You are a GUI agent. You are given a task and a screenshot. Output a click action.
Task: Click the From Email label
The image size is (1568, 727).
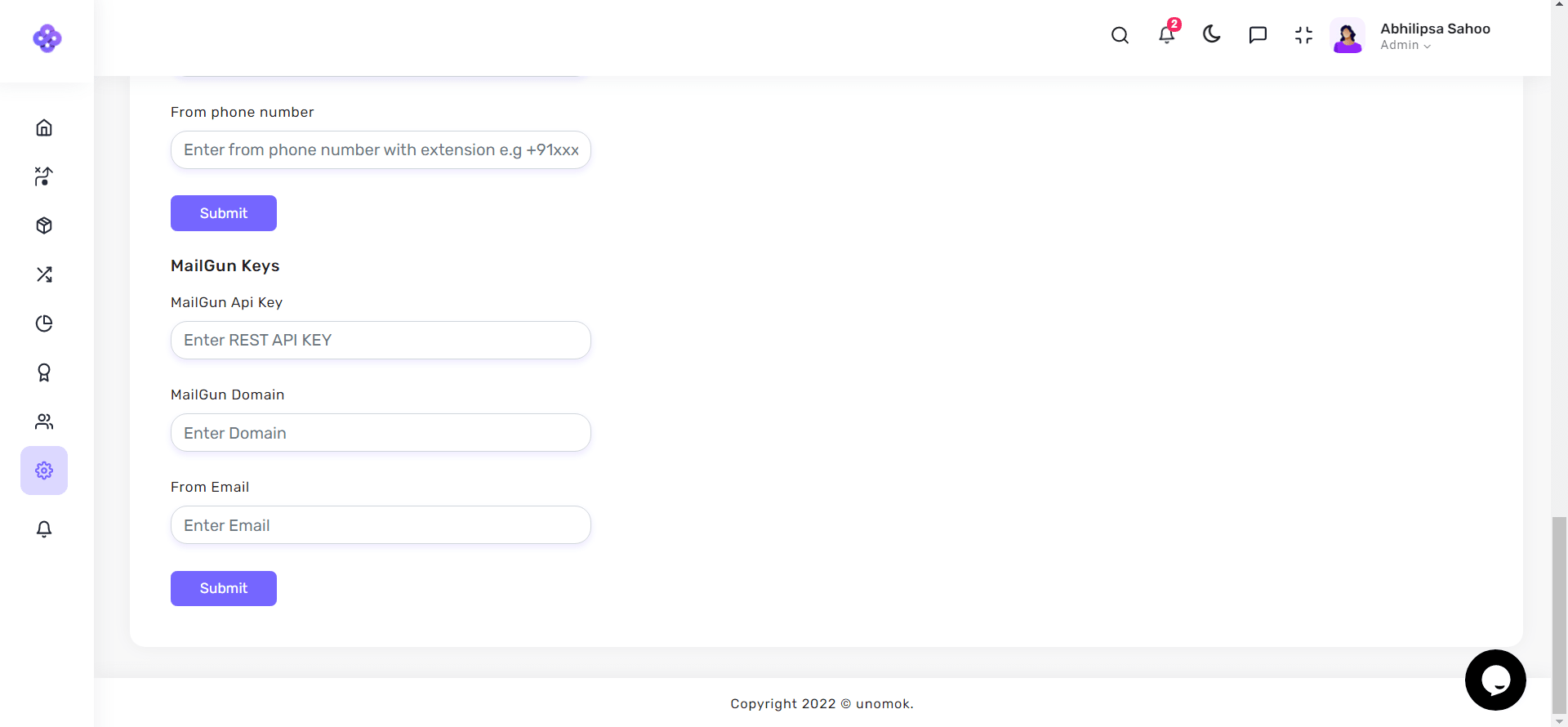210,487
